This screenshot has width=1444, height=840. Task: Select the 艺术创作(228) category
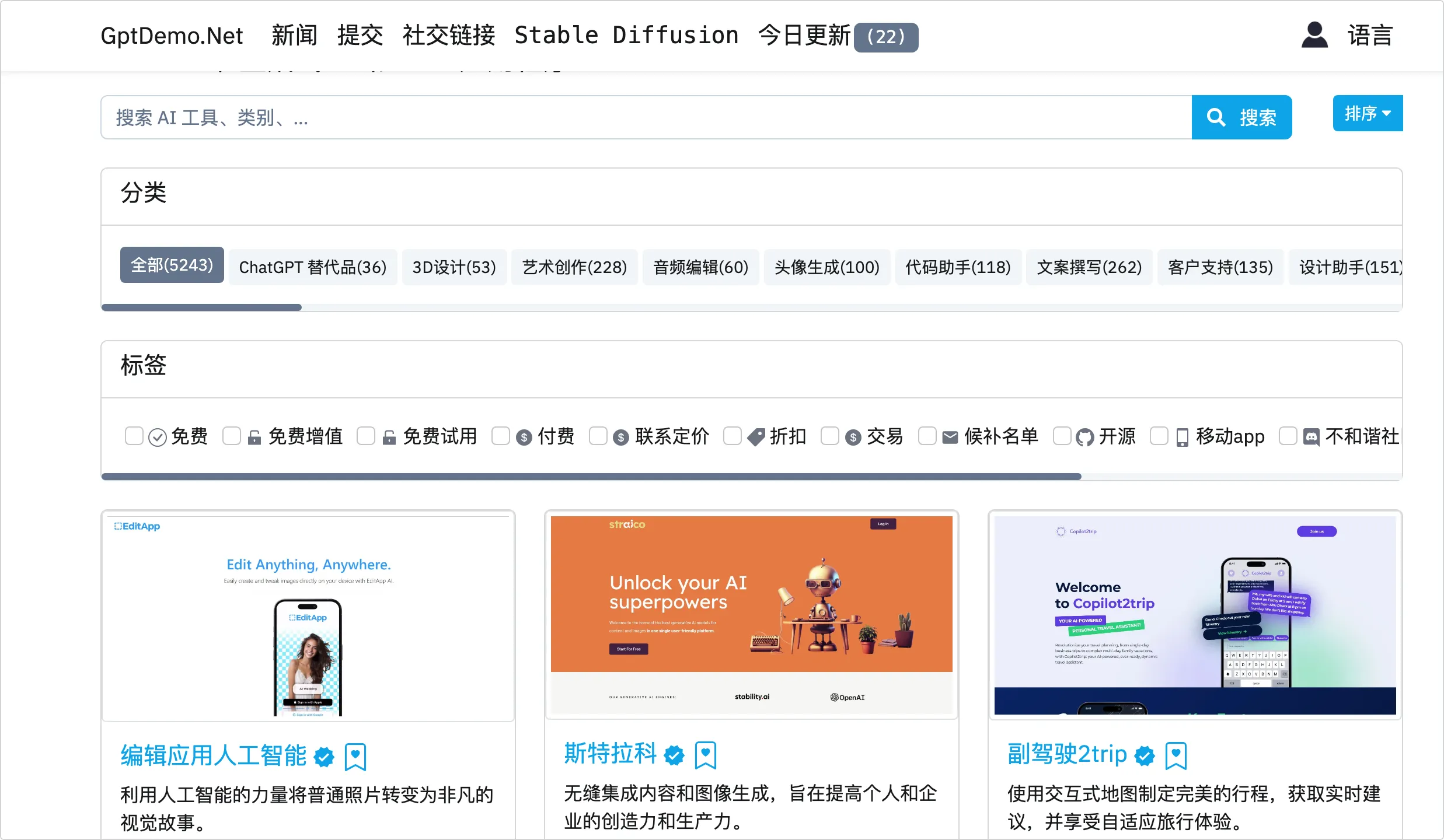click(574, 267)
